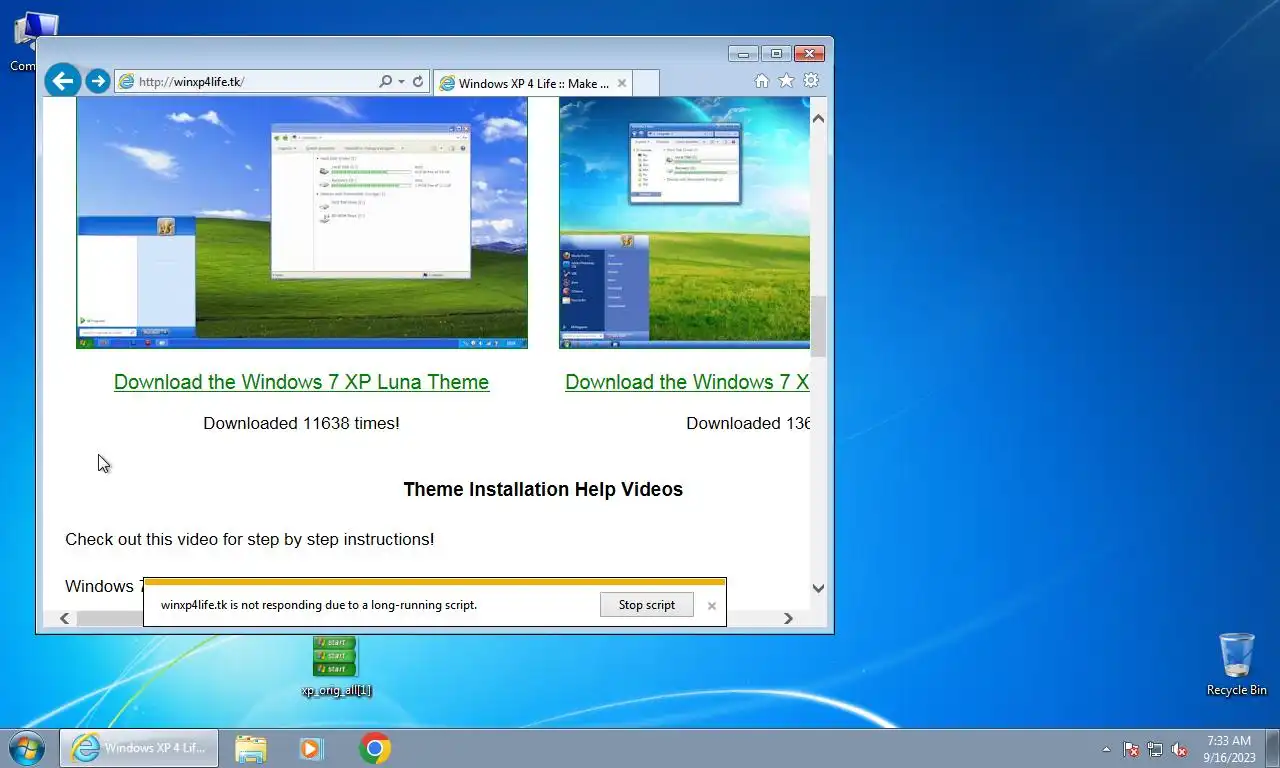1280x768 pixels.
Task: Maximize the Internet Explorer window
Action: click(776, 54)
